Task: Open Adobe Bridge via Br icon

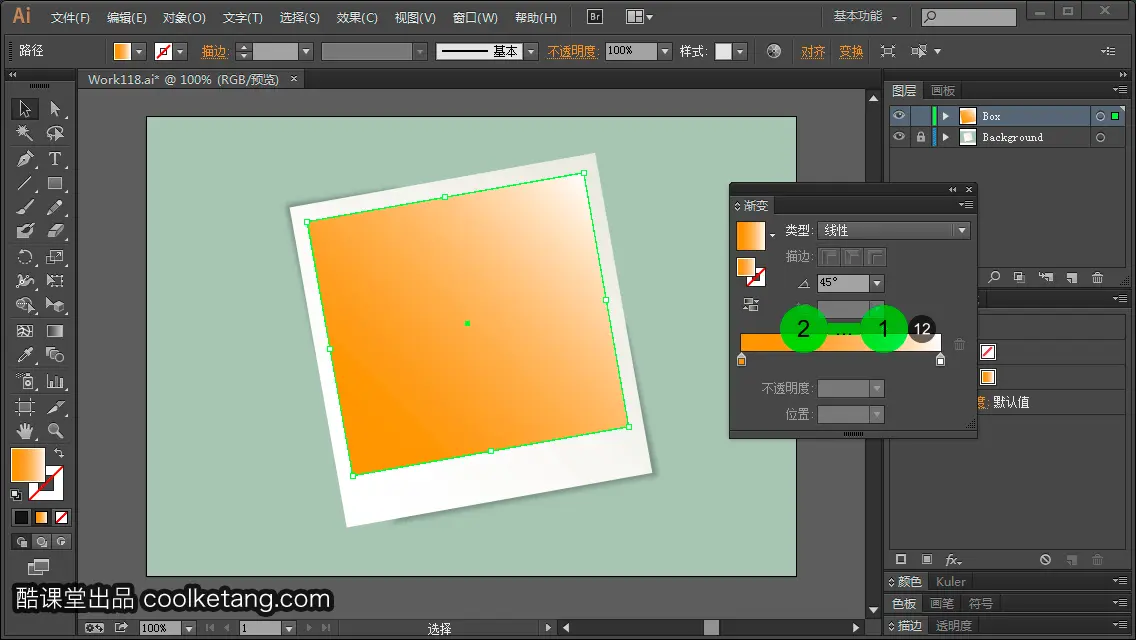Action: [595, 17]
